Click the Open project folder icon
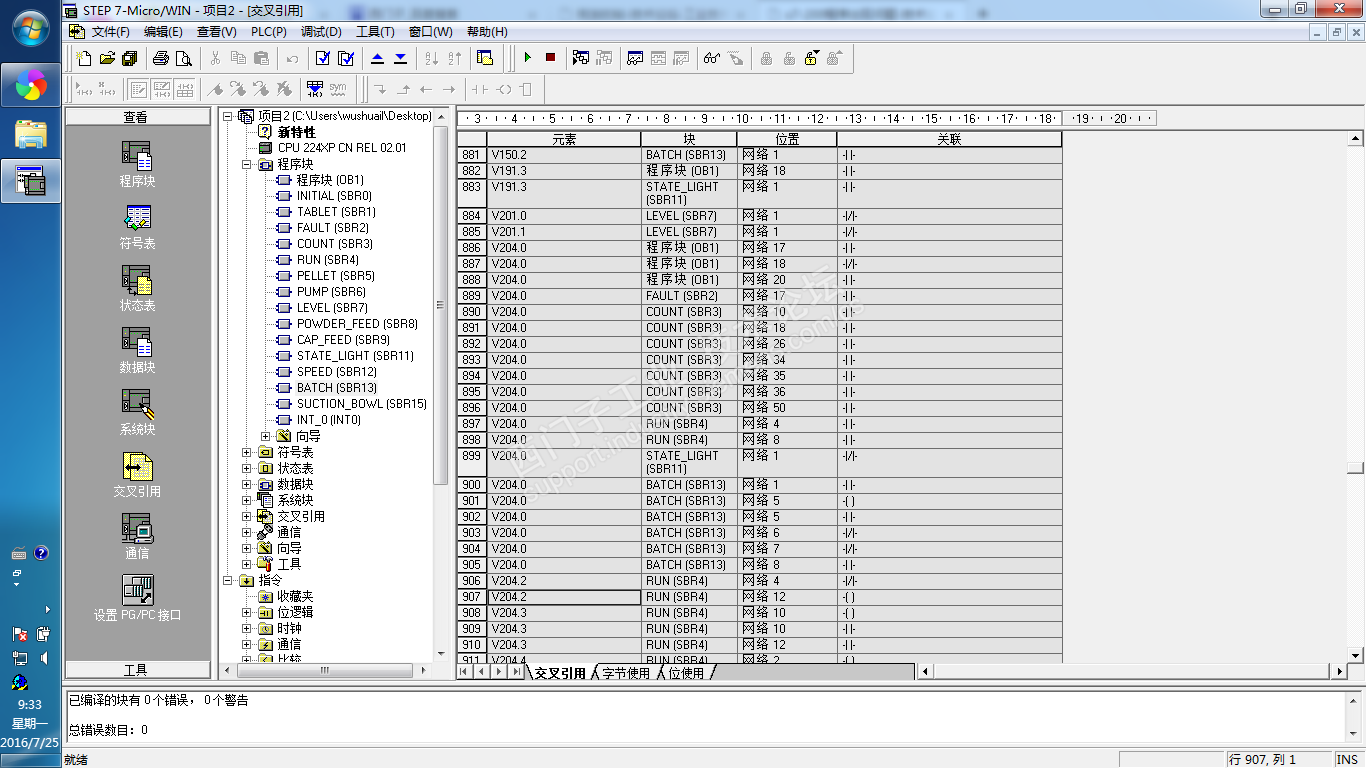The height and width of the screenshot is (768, 1366). [107, 58]
